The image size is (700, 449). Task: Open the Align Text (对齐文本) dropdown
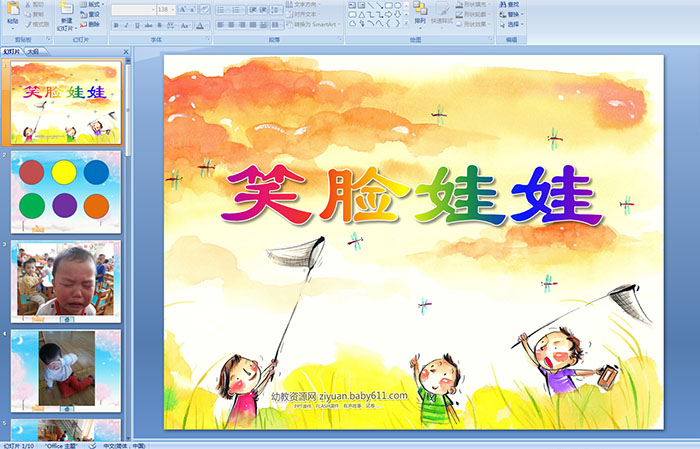[302, 14]
